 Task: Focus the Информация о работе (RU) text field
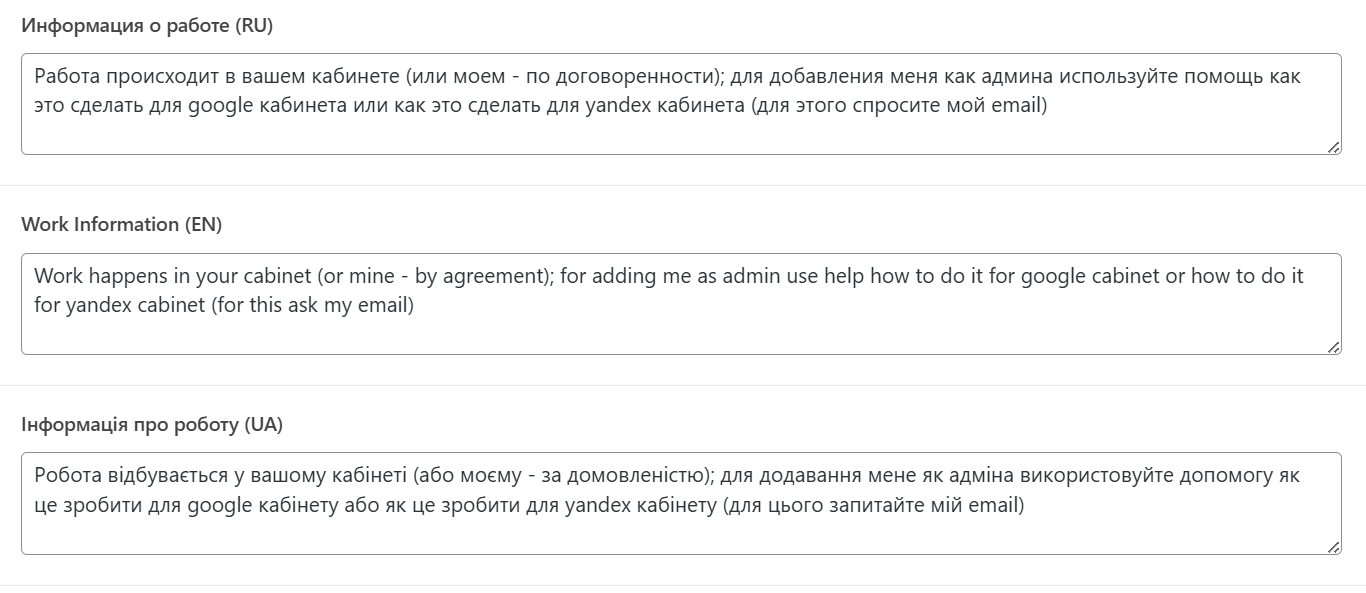tap(680, 135)
